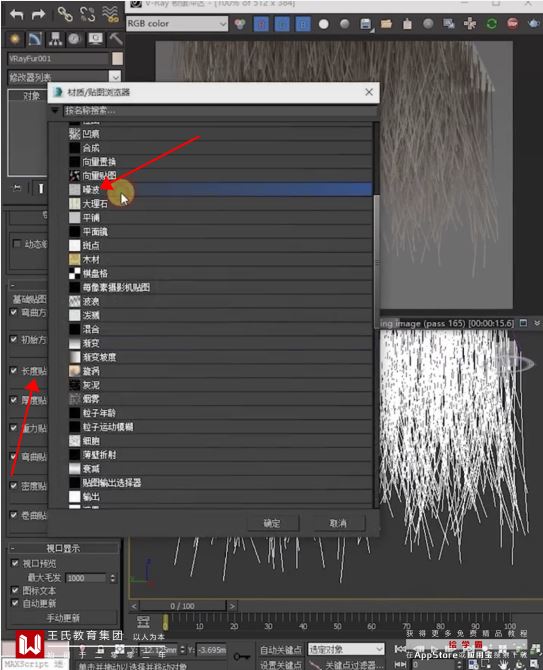Select the 平铺 map entry
543x670 pixels.
220,218
